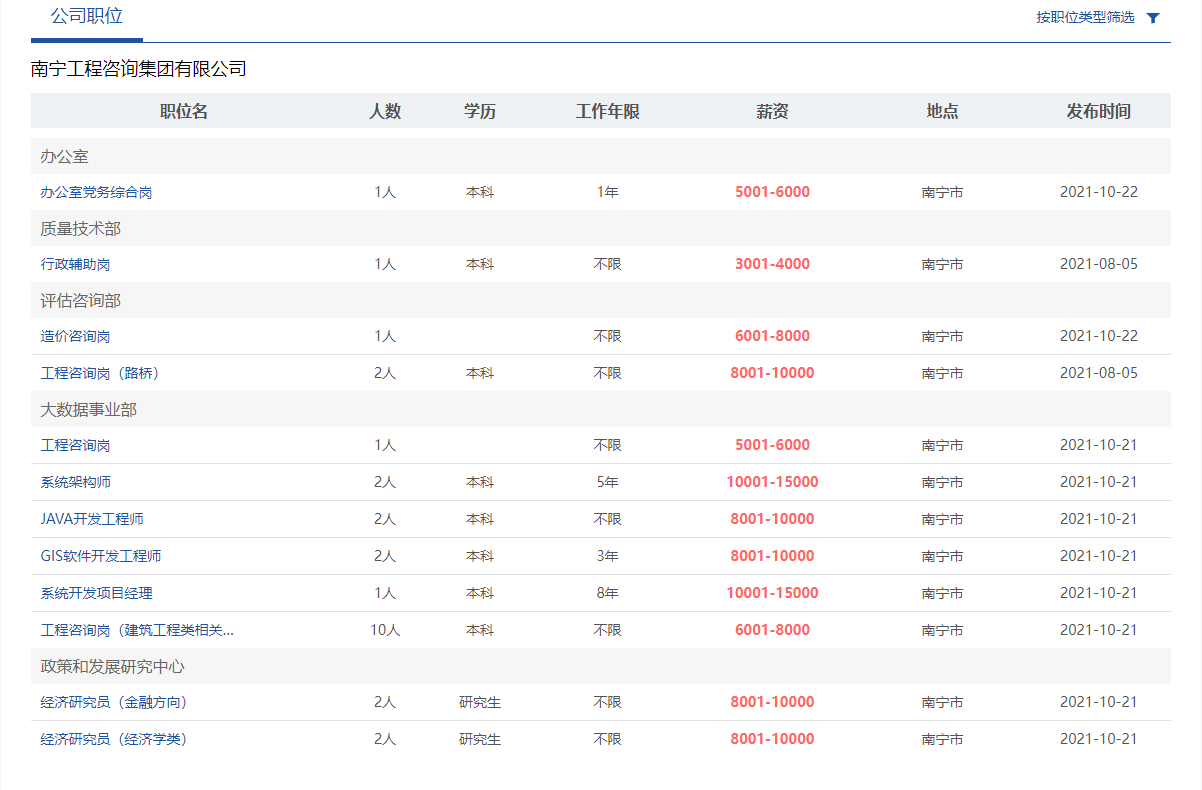Image resolution: width=1202 pixels, height=790 pixels.
Task: Click salary 8001-10000 in JAVA开发工程师 row
Action: [773, 519]
